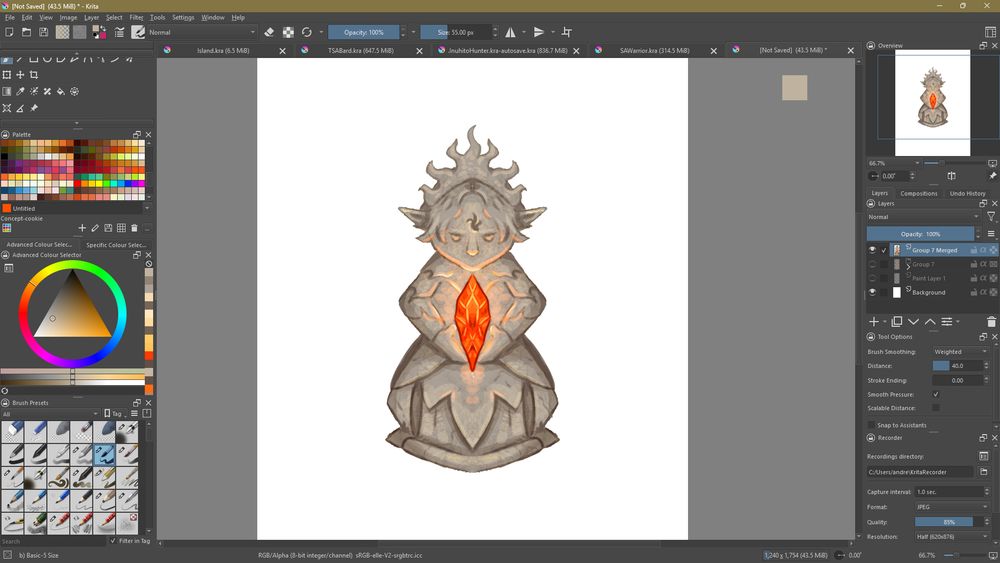This screenshot has width=1000, height=563.
Task: Click the Save icon in toolbar
Action: 43,32
